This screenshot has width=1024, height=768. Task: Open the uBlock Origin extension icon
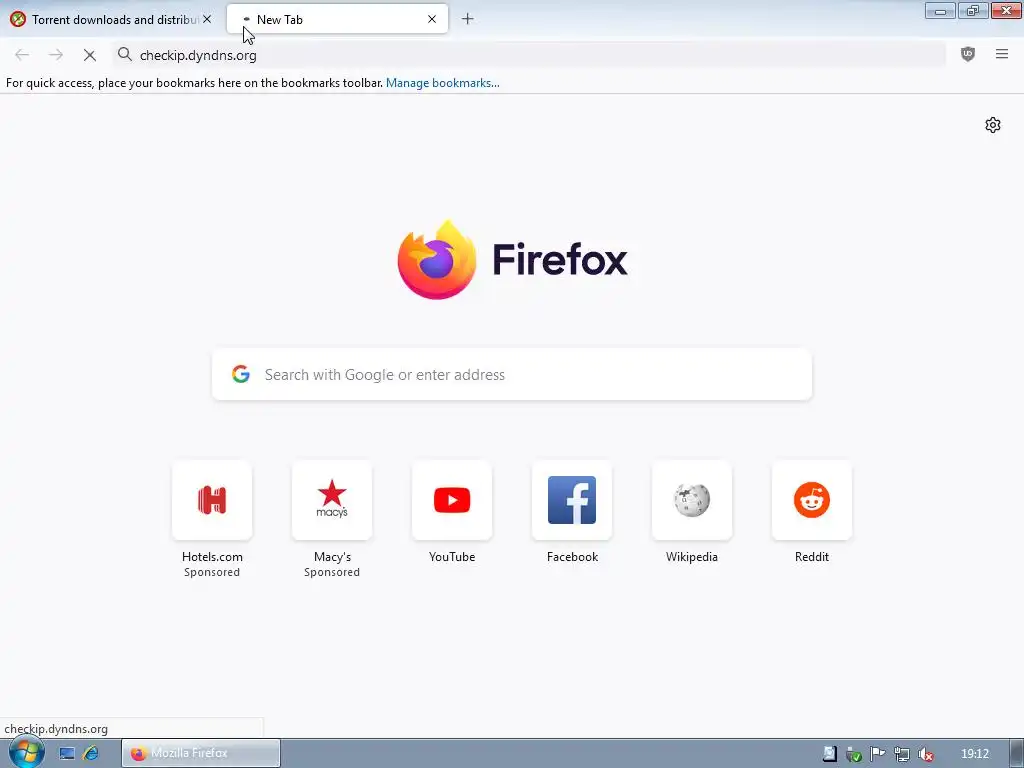pos(968,55)
